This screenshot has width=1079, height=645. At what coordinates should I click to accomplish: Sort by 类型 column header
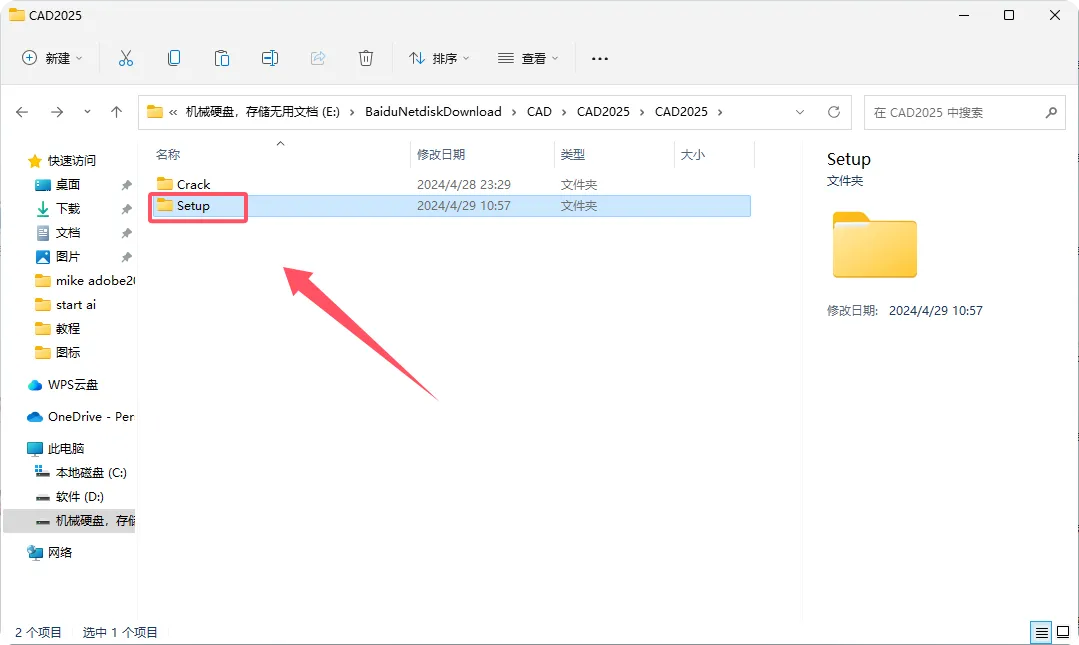point(573,154)
